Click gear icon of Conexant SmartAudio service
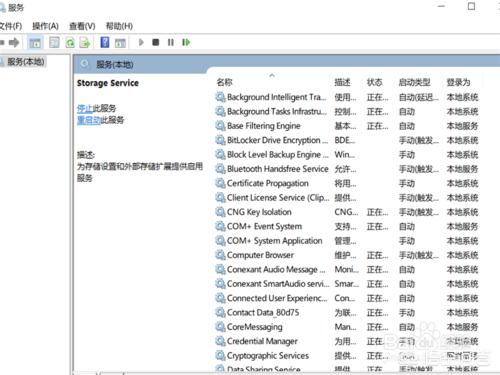 click(220, 284)
